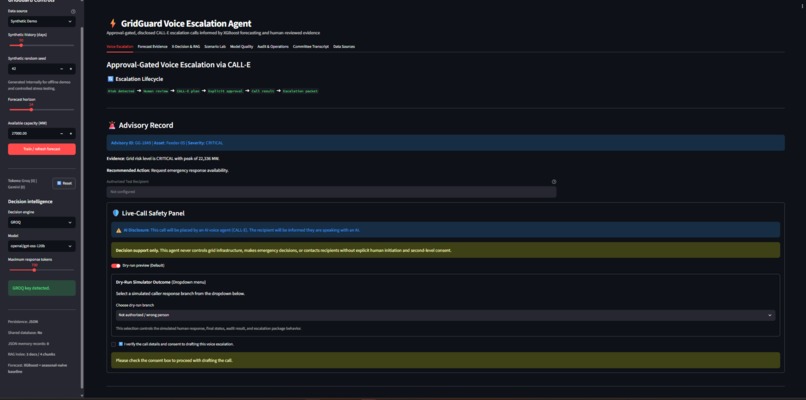Viewport: 806px width, 400px height.
Task: Click the "GROQ key detected." status message
Action: pos(42,288)
